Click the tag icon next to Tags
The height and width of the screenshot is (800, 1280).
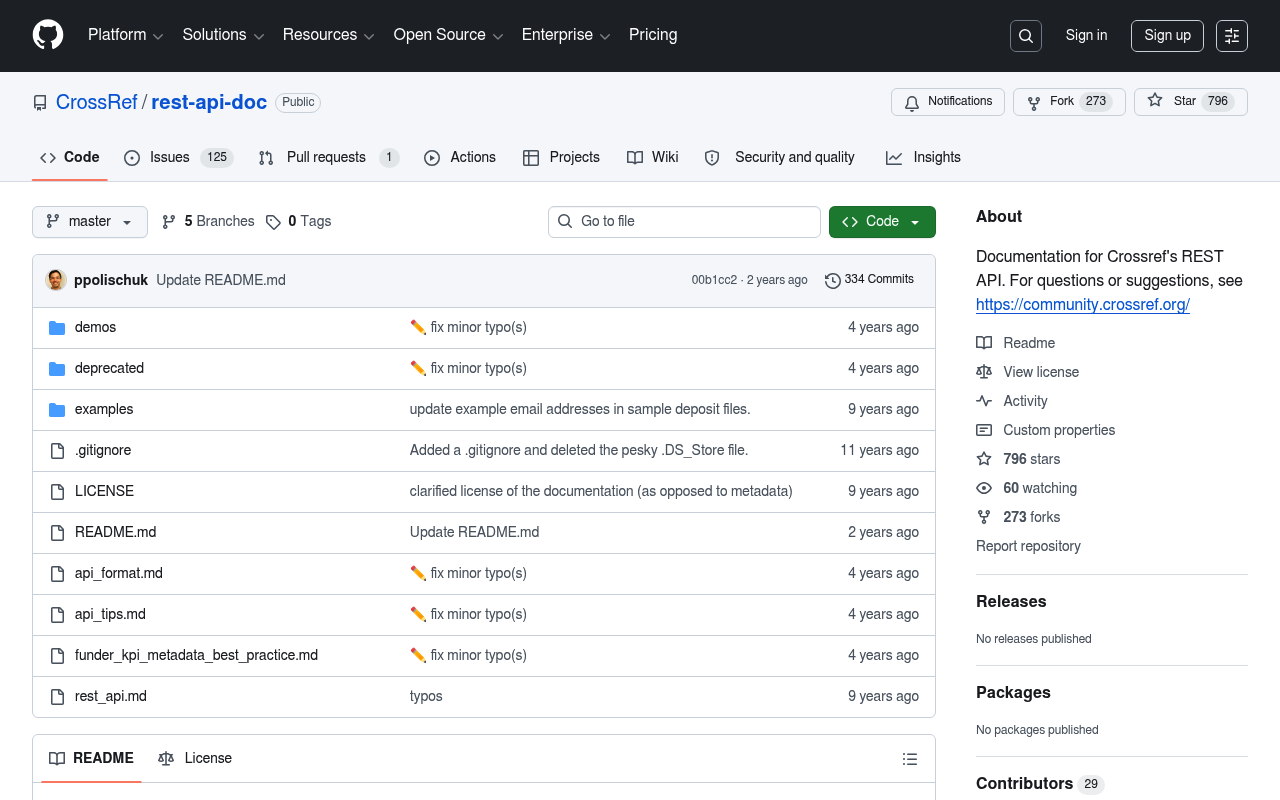coord(273,222)
